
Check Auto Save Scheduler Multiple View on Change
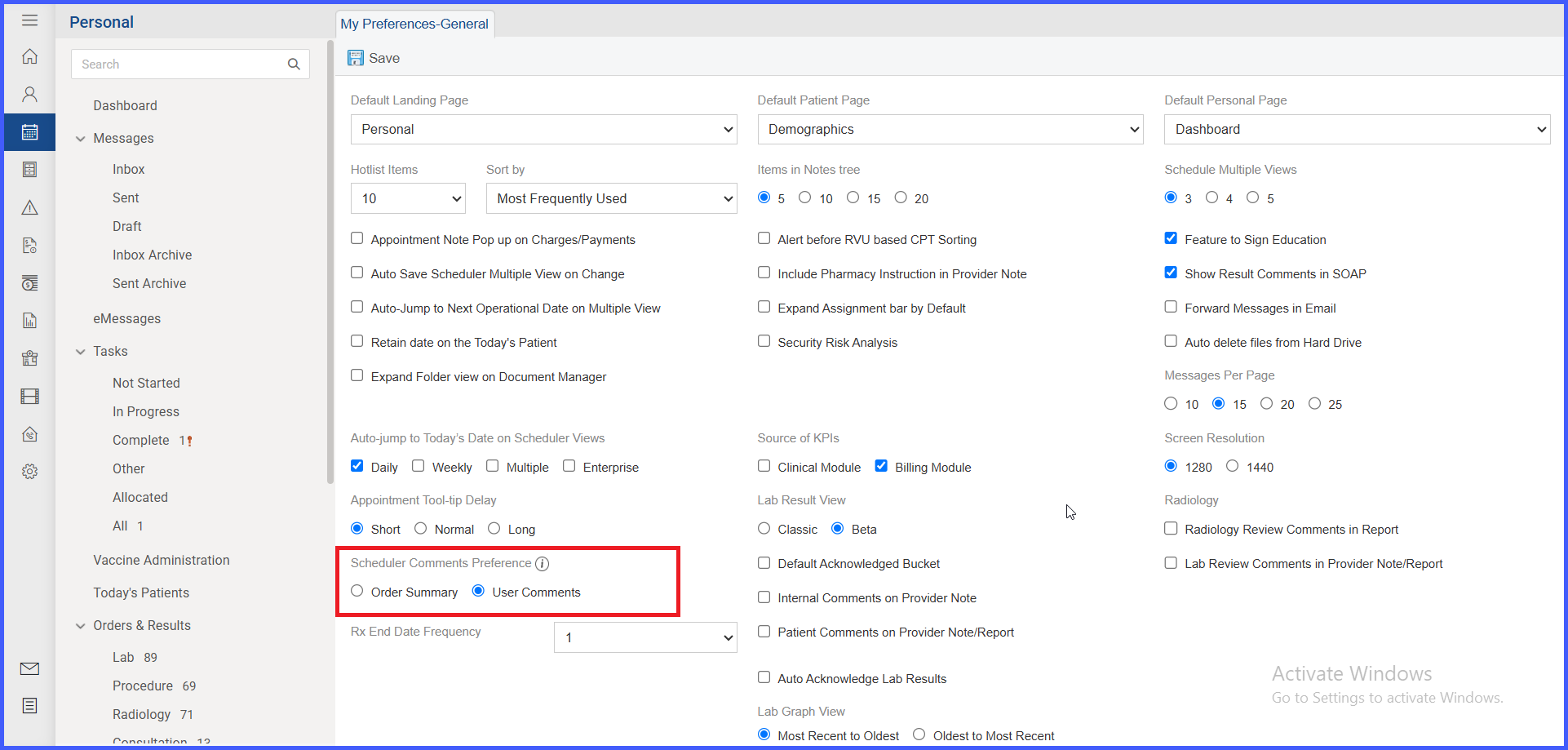click(x=357, y=273)
